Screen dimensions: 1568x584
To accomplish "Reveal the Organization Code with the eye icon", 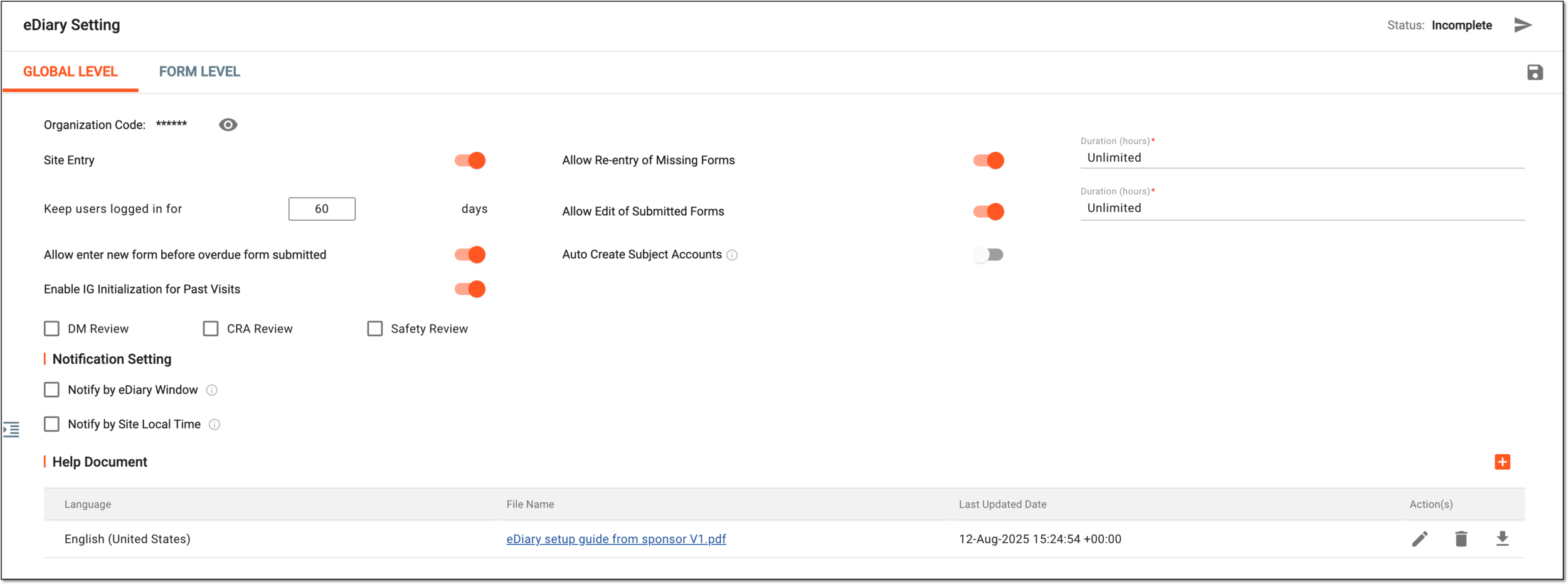I will [228, 125].
